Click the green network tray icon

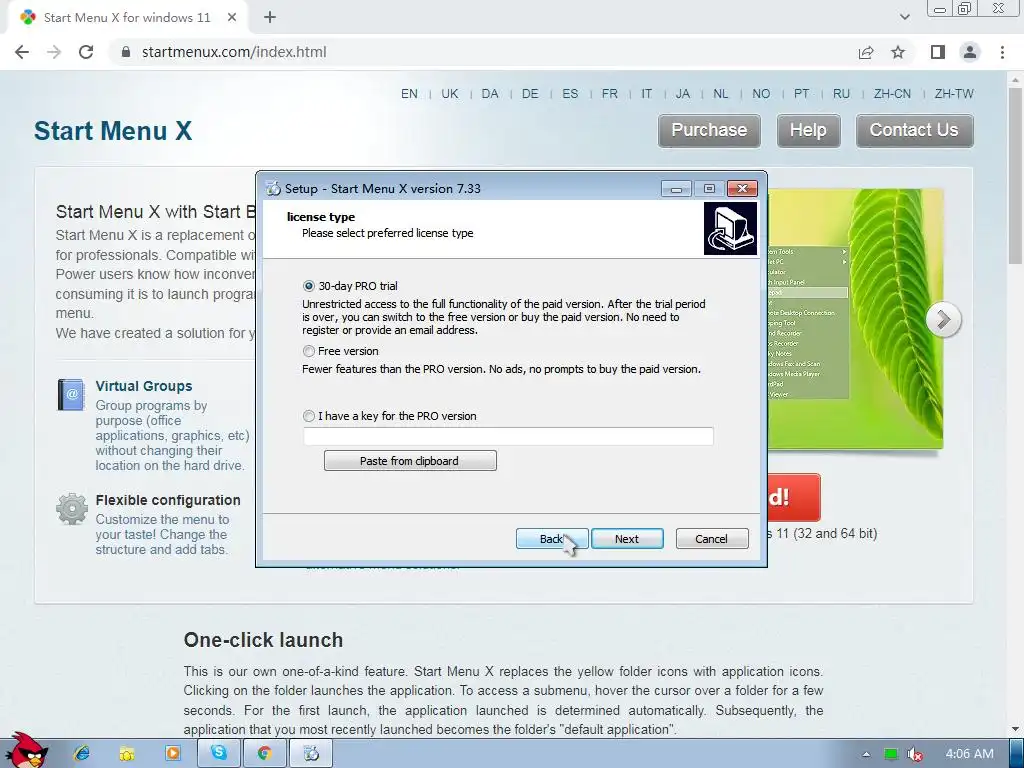(x=891, y=754)
